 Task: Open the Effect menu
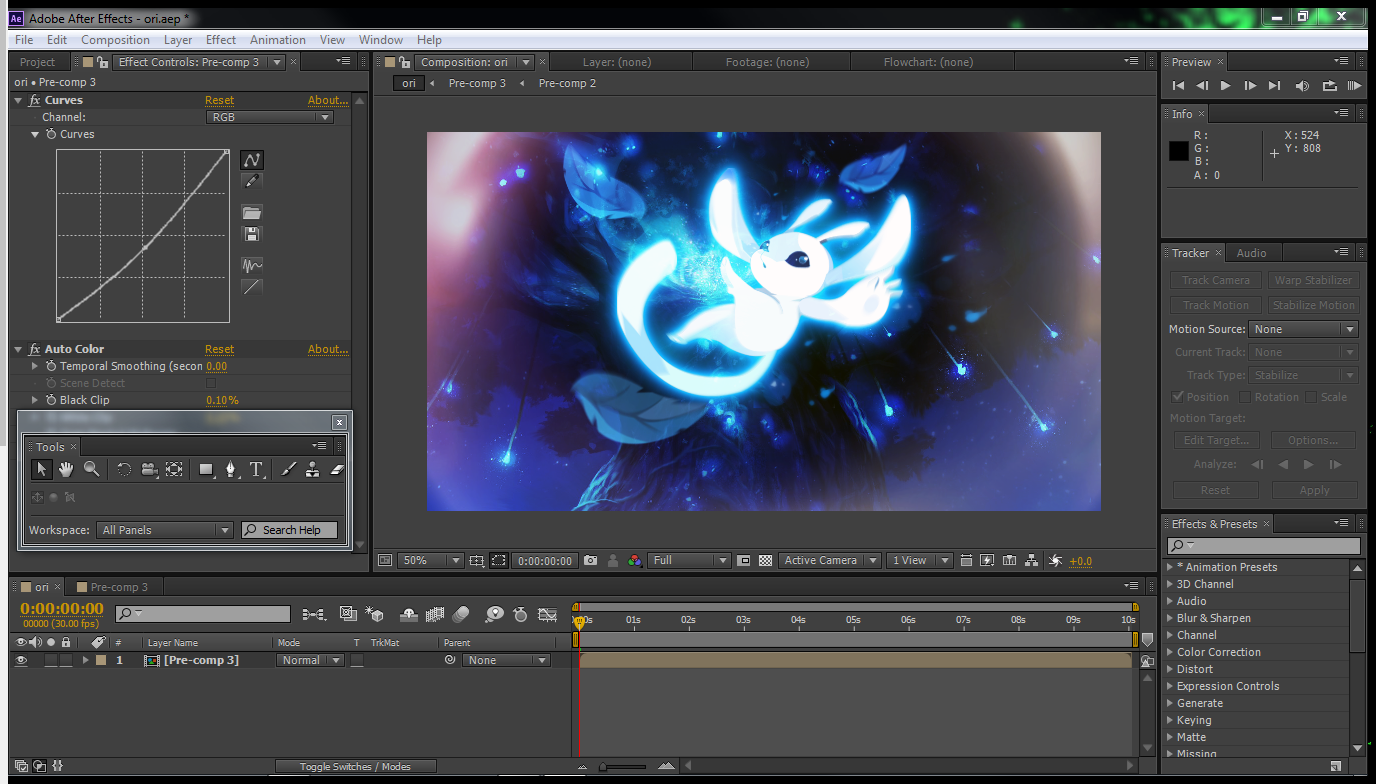[221, 40]
